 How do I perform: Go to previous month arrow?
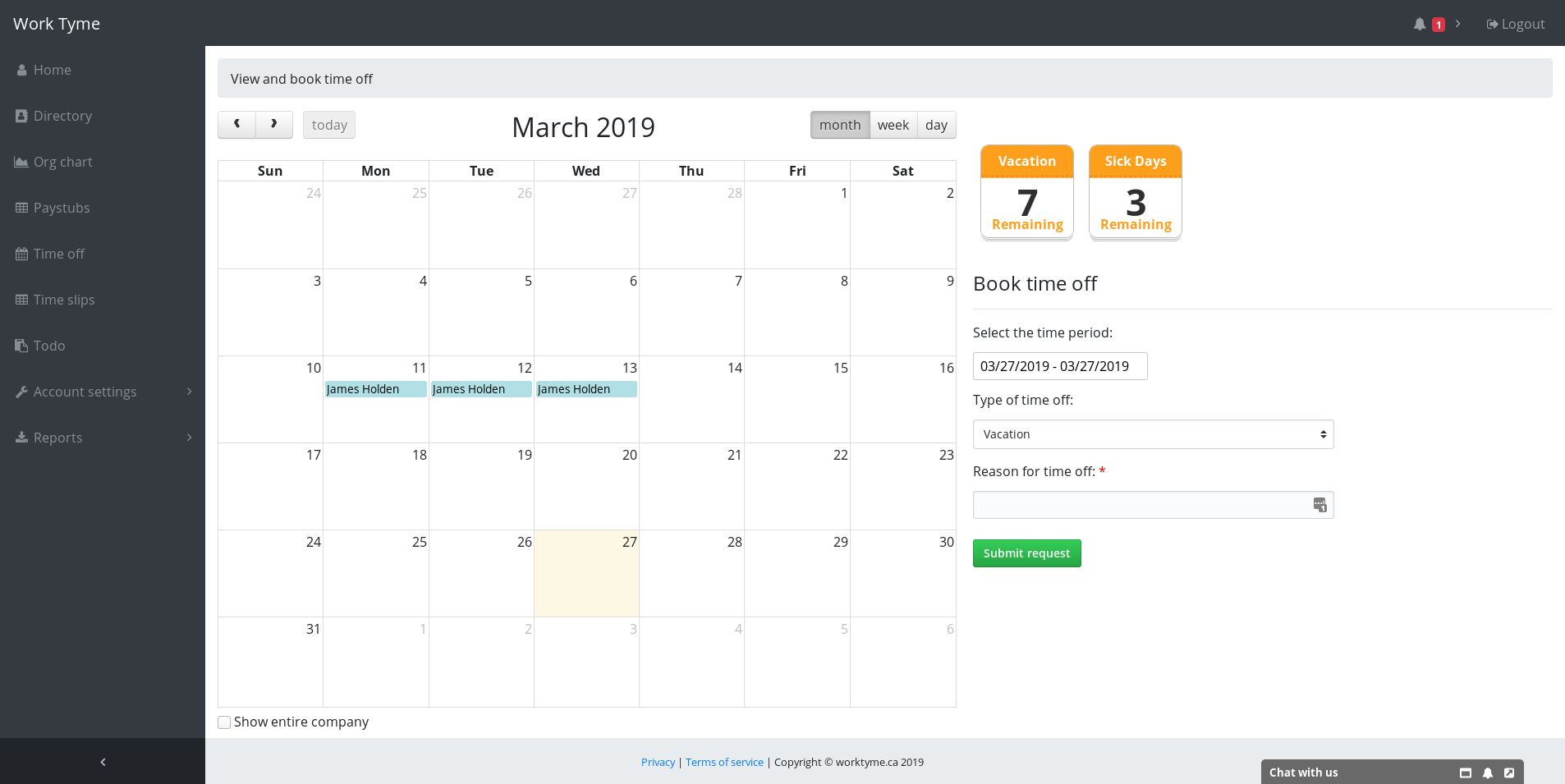pos(236,125)
